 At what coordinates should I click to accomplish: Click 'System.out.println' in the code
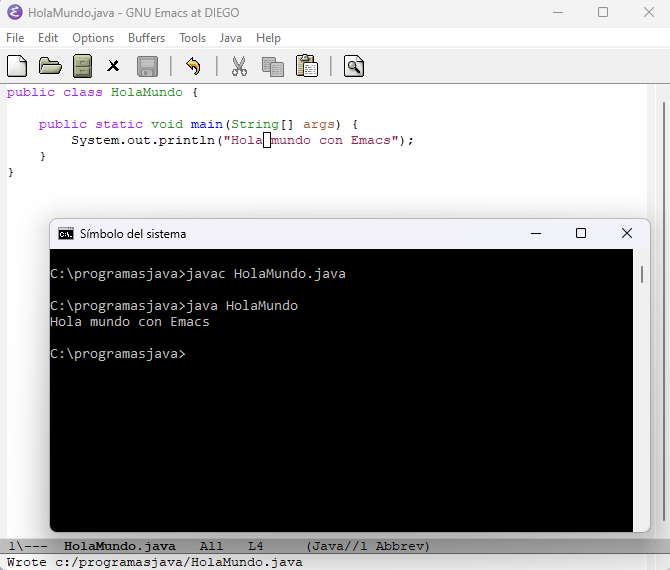143,141
